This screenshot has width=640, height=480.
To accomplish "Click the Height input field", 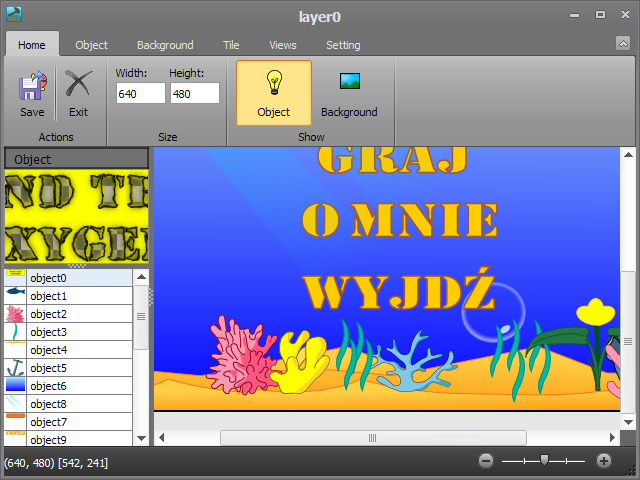I will 194,93.
